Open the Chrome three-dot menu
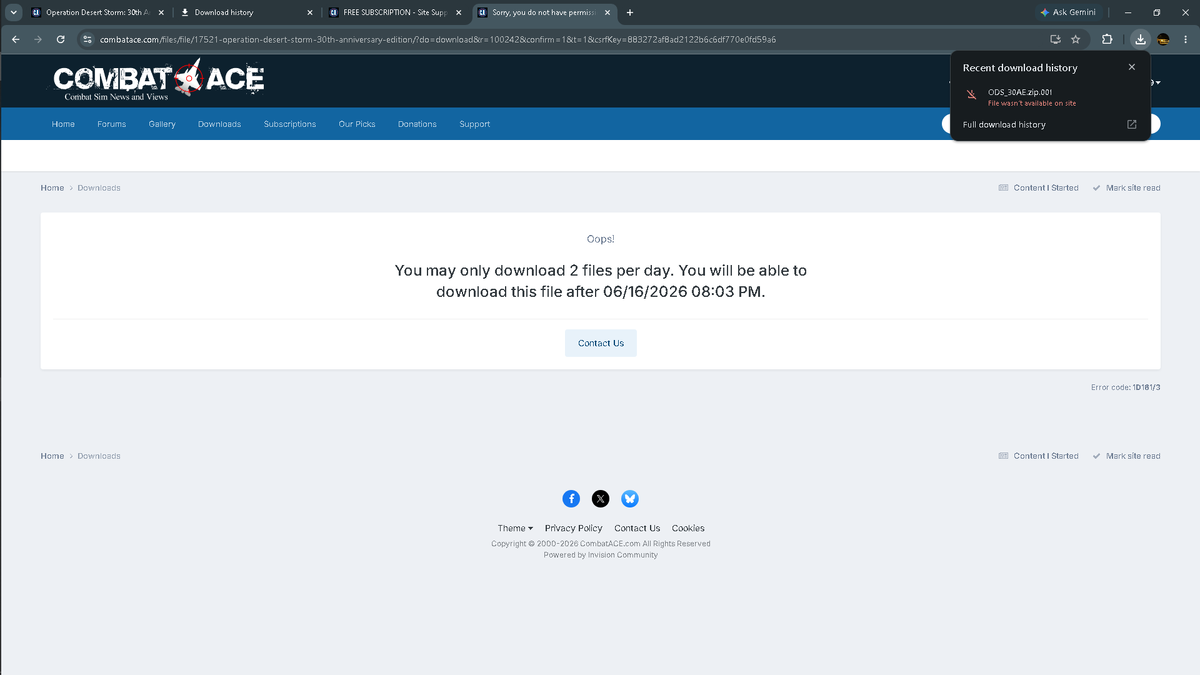This screenshot has width=1200, height=675. (1186, 39)
